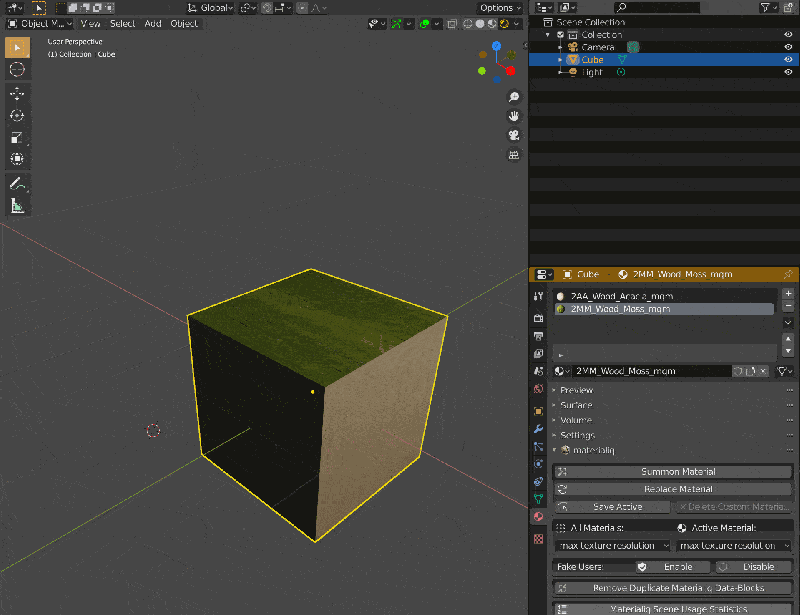
Task: Select 2AA_Wood_Acacia_mqm material slot
Action: click(664, 296)
